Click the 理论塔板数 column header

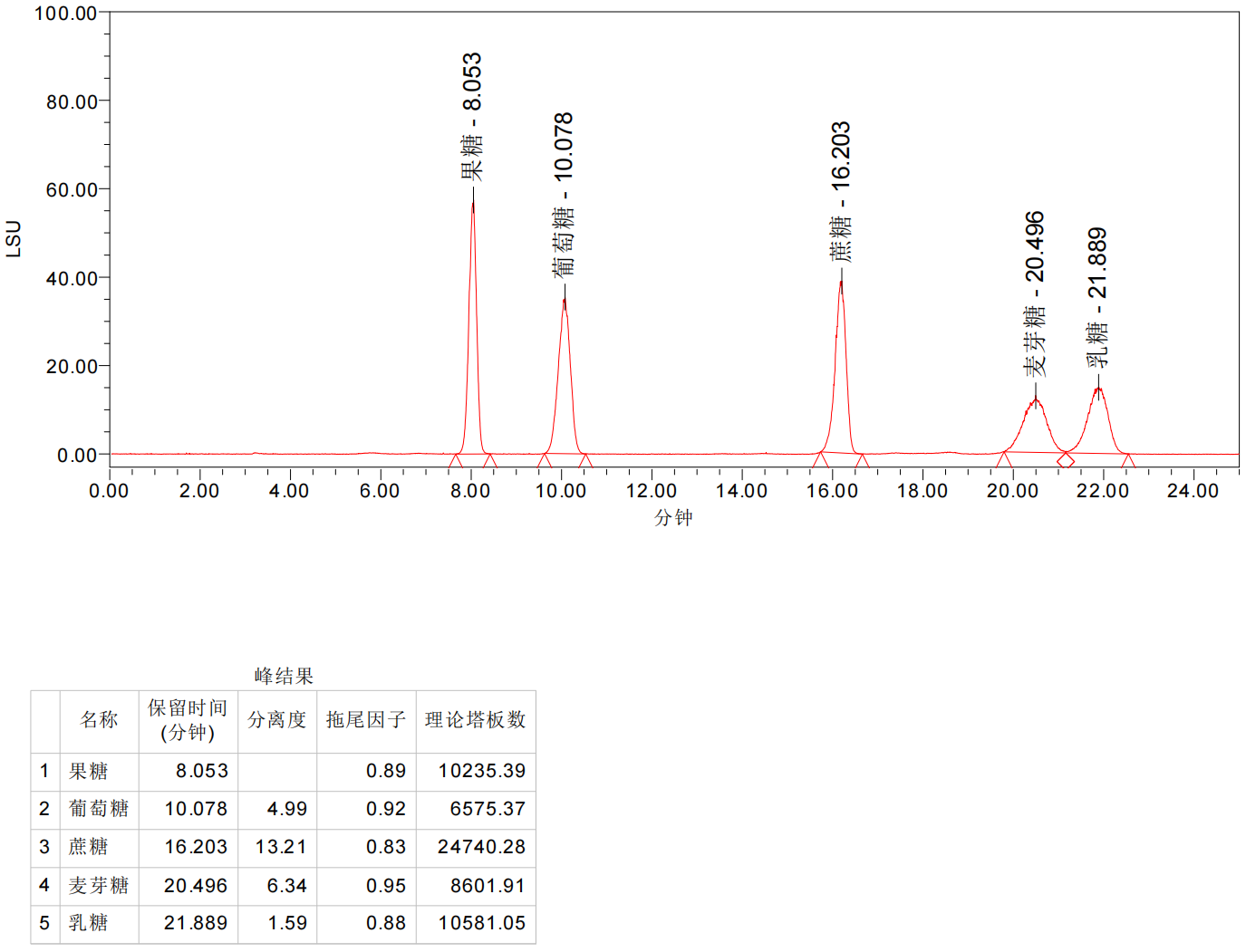(475, 720)
